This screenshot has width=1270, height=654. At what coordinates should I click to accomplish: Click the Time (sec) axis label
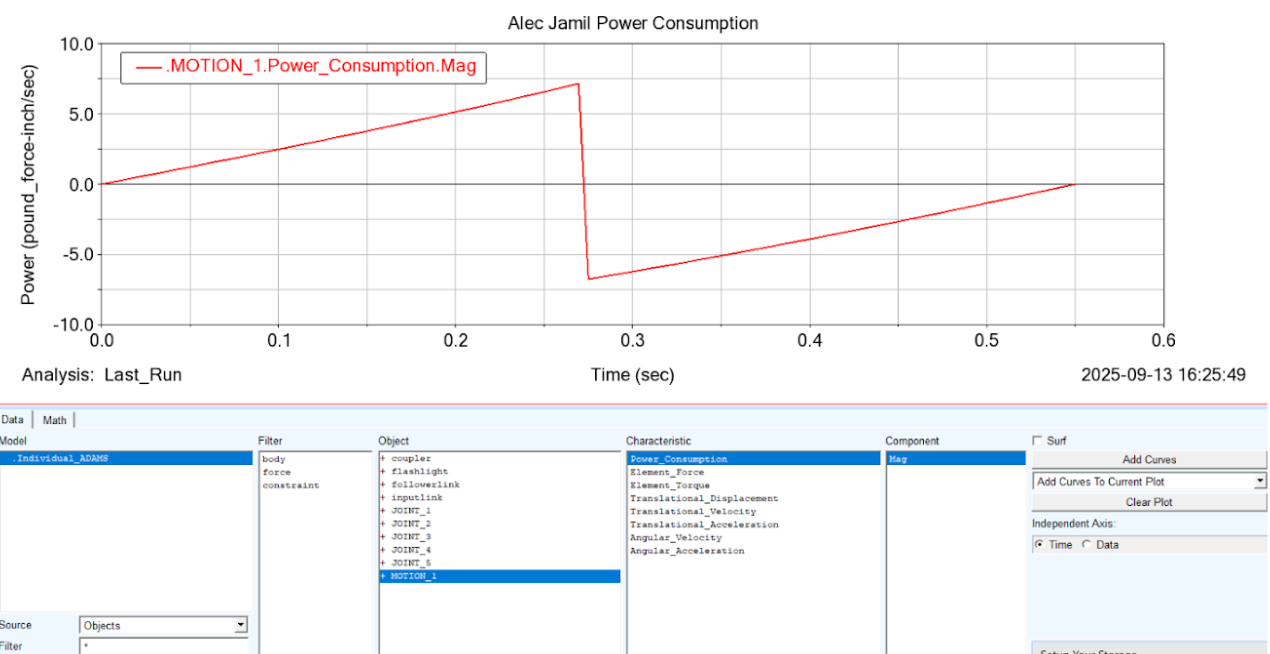point(633,375)
